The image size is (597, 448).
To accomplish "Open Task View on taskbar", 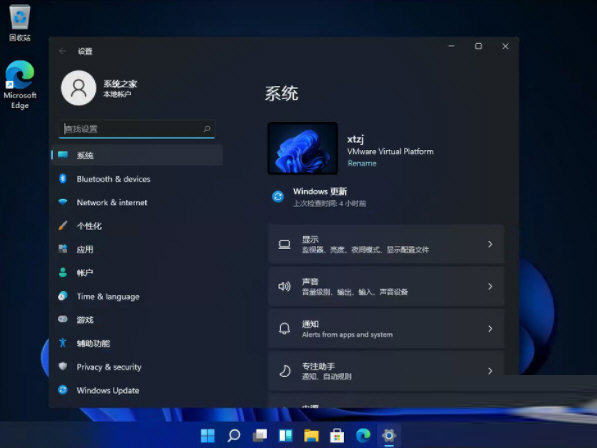I will pos(260,435).
